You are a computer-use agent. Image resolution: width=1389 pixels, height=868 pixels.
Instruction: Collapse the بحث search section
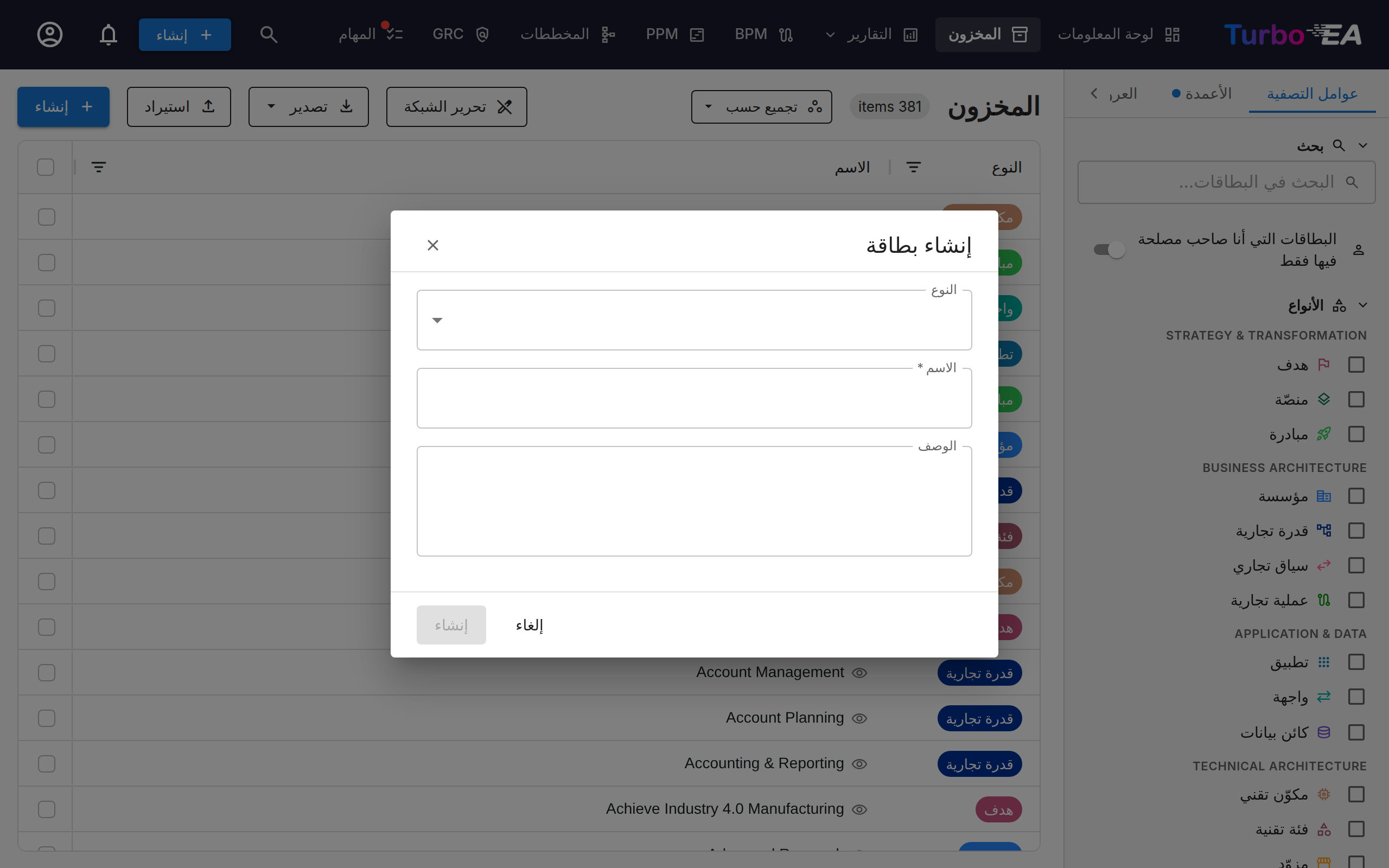[1362, 146]
